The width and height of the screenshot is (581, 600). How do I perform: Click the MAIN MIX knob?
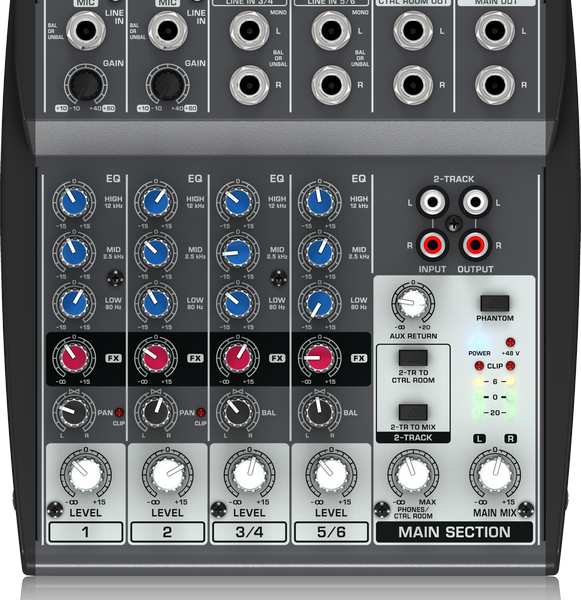click(x=495, y=474)
